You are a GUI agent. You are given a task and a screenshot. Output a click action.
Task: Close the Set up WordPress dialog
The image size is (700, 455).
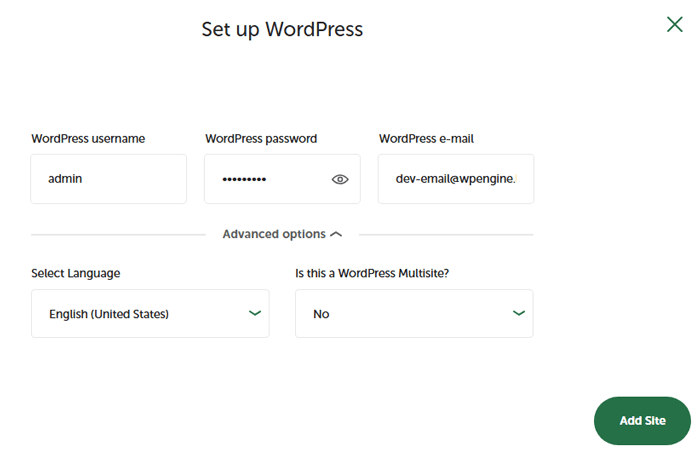pos(675,24)
